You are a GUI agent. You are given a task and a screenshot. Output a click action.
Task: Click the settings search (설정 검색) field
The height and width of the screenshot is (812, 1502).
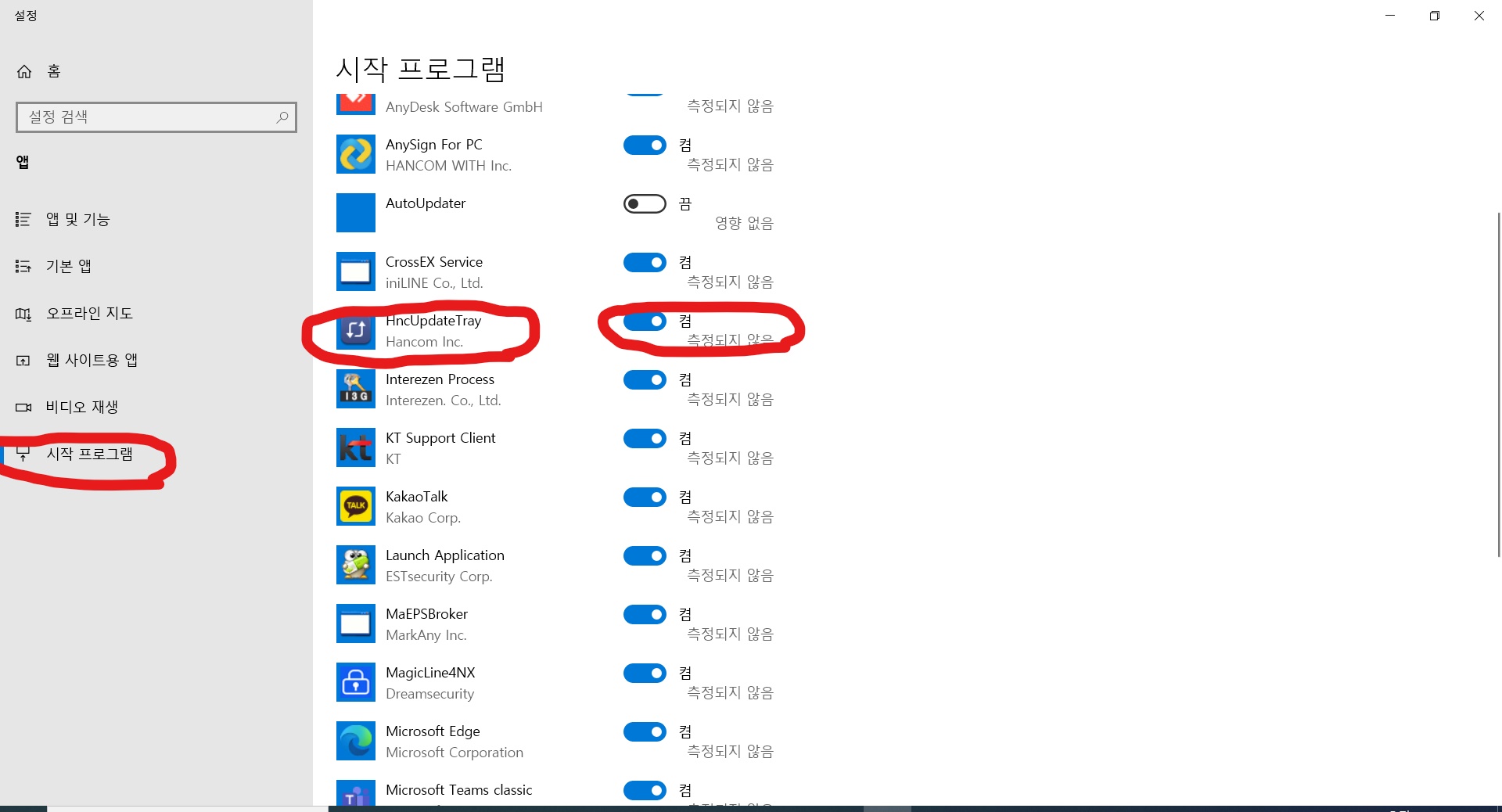156,117
